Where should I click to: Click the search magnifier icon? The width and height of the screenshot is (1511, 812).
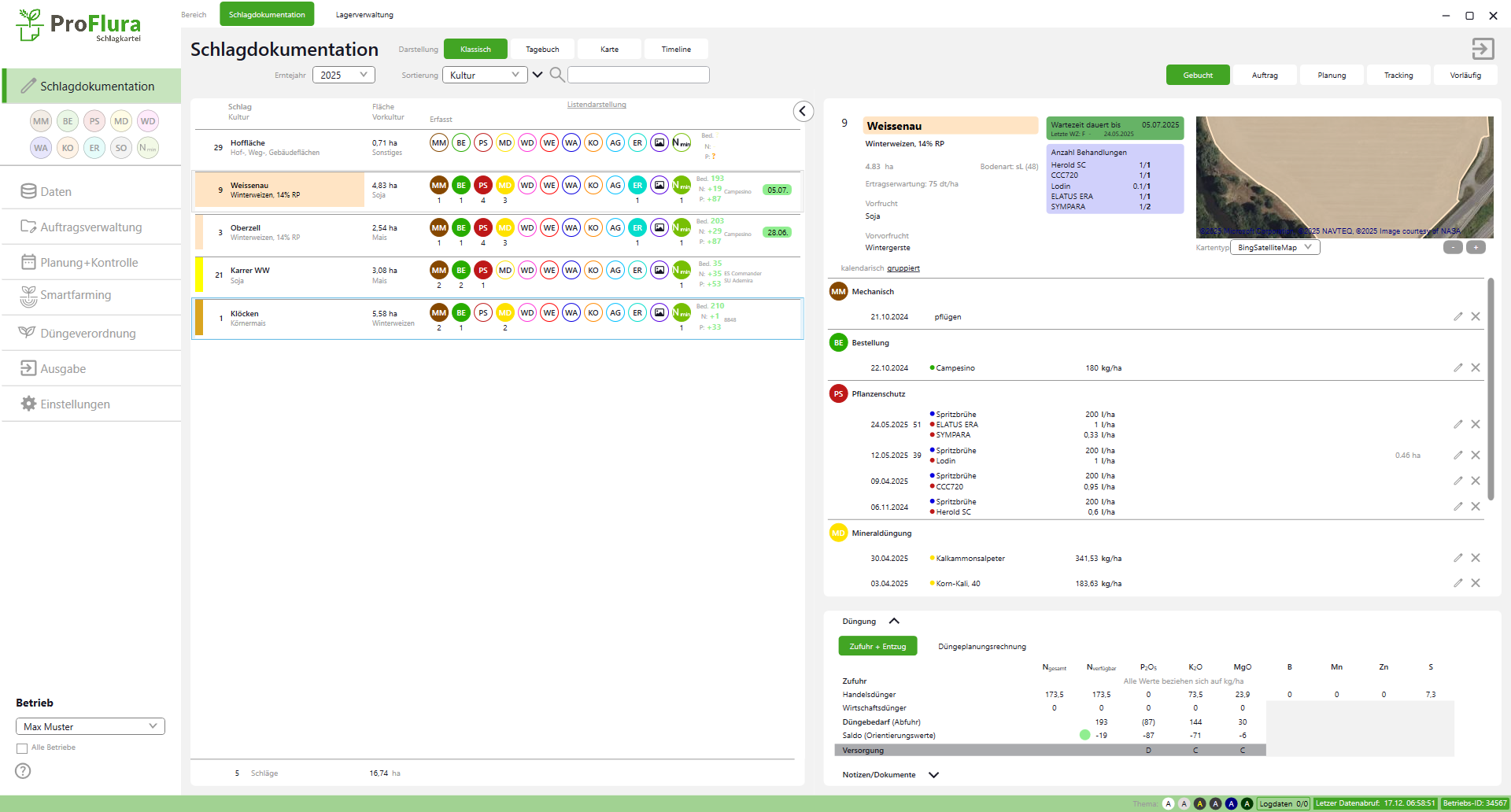[556, 75]
